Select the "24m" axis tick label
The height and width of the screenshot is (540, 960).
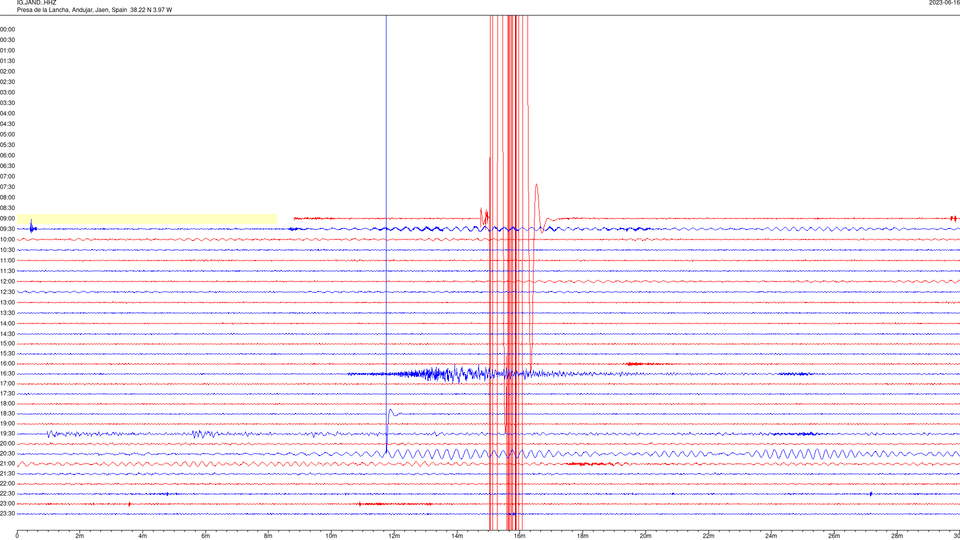[x=771, y=536]
